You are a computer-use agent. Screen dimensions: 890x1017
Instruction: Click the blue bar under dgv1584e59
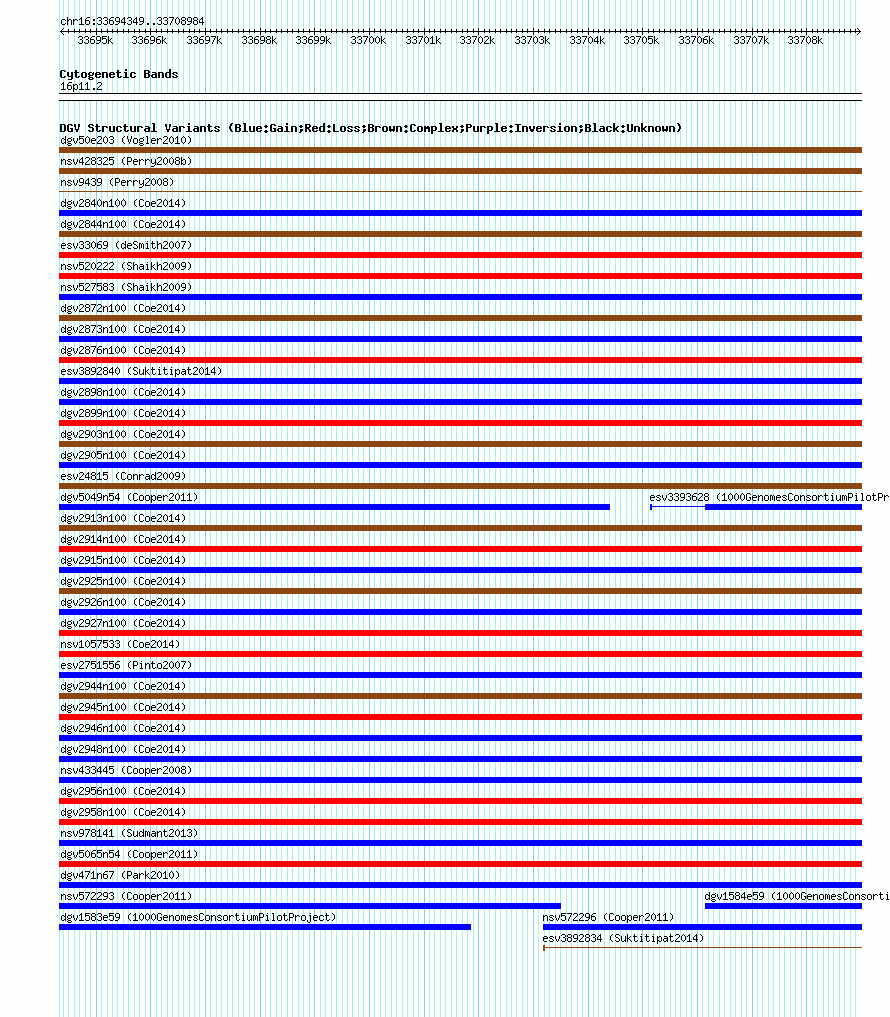(x=784, y=906)
